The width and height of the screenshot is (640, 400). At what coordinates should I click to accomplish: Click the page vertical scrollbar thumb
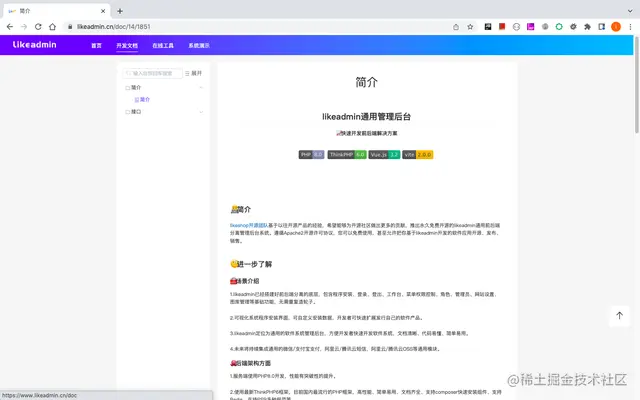pyautogui.click(x=637, y=84)
